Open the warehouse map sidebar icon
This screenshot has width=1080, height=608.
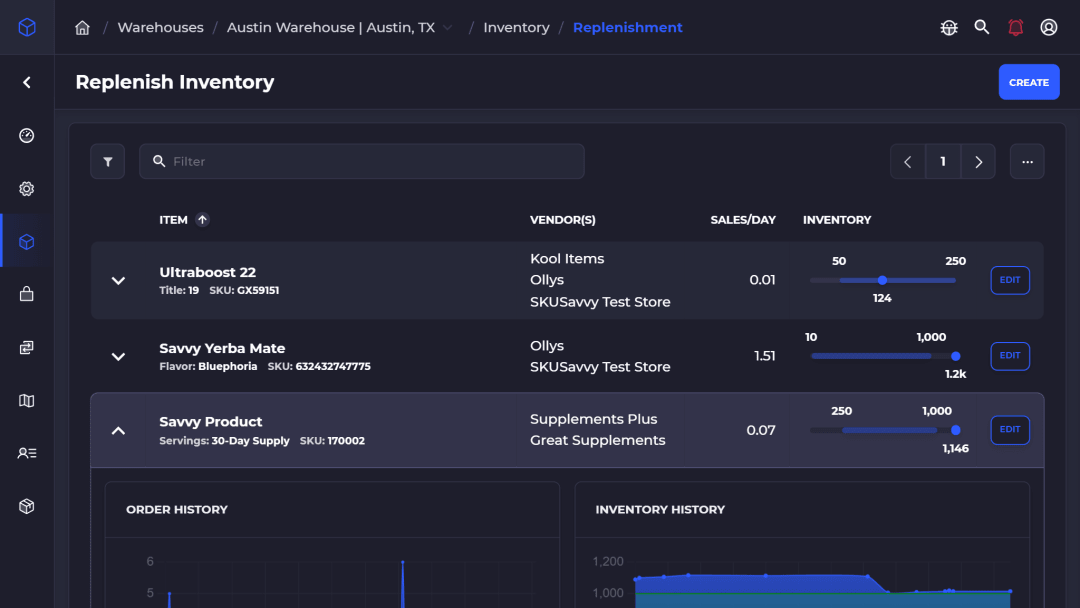click(x=27, y=401)
